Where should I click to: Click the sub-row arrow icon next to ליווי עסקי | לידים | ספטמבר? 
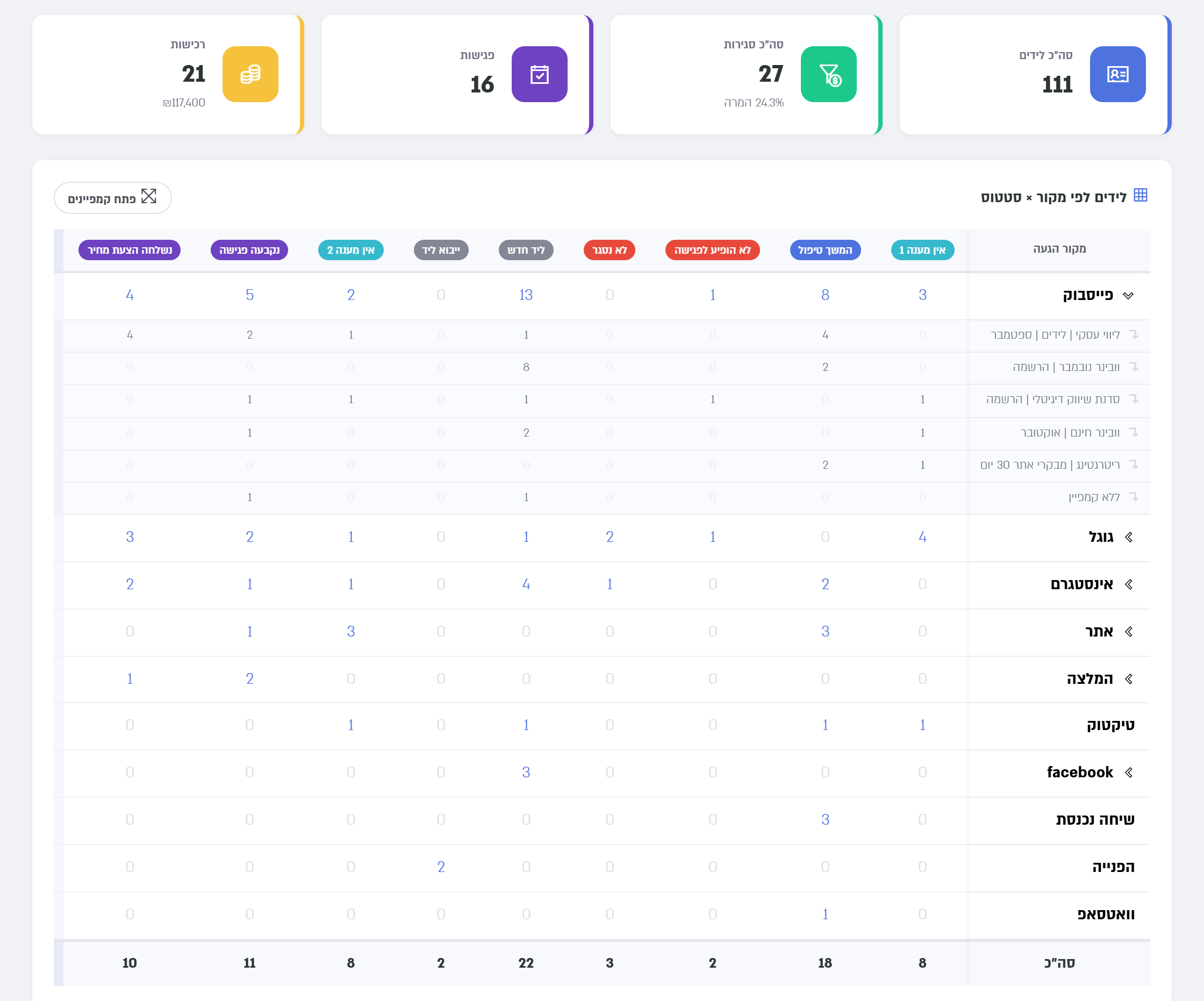tap(1134, 334)
